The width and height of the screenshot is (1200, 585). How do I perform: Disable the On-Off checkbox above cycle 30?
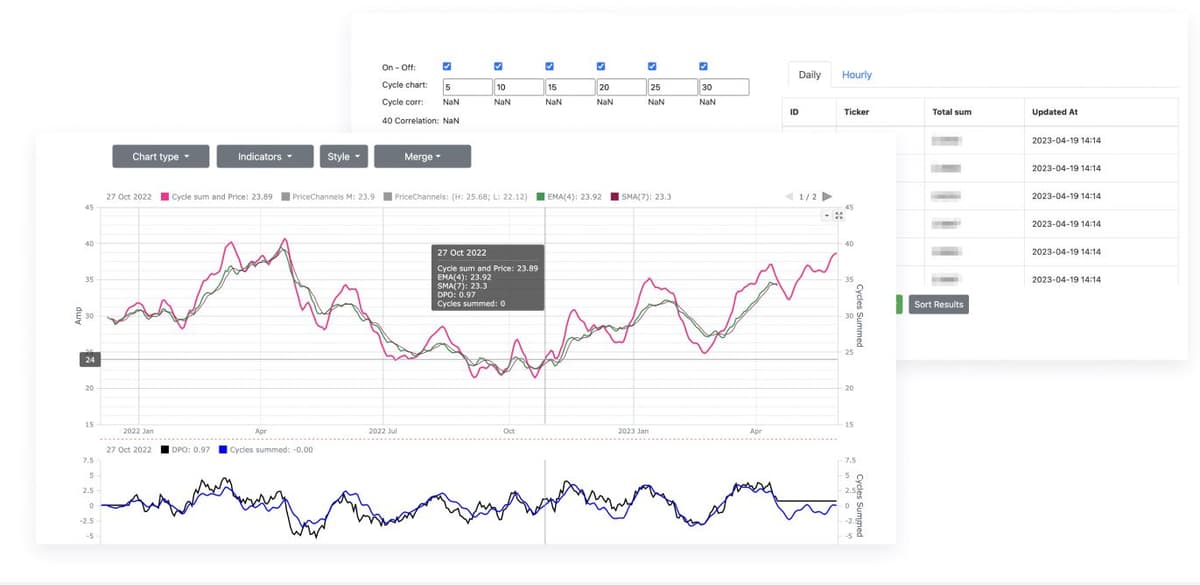[x=703, y=67]
